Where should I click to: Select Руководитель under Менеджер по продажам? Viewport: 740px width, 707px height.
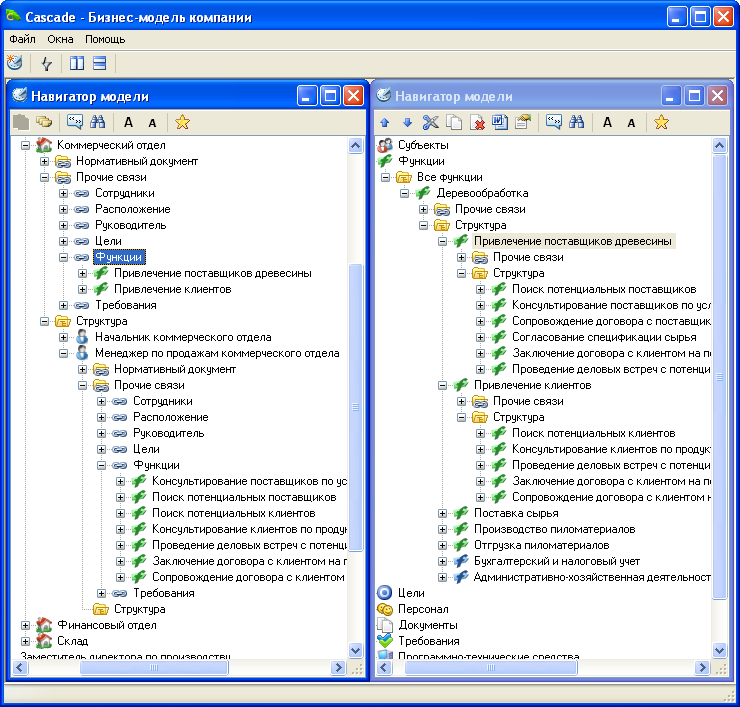(168, 433)
